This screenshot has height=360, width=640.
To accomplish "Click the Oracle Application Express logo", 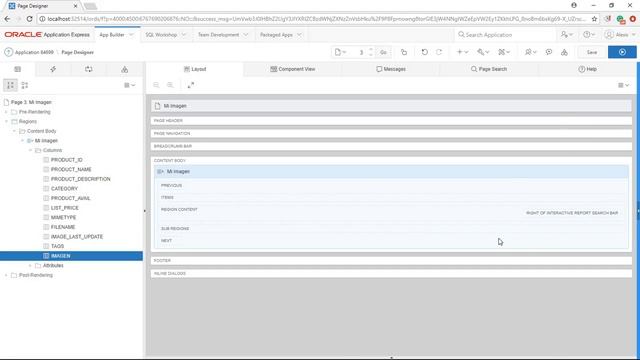I will [x=47, y=35].
